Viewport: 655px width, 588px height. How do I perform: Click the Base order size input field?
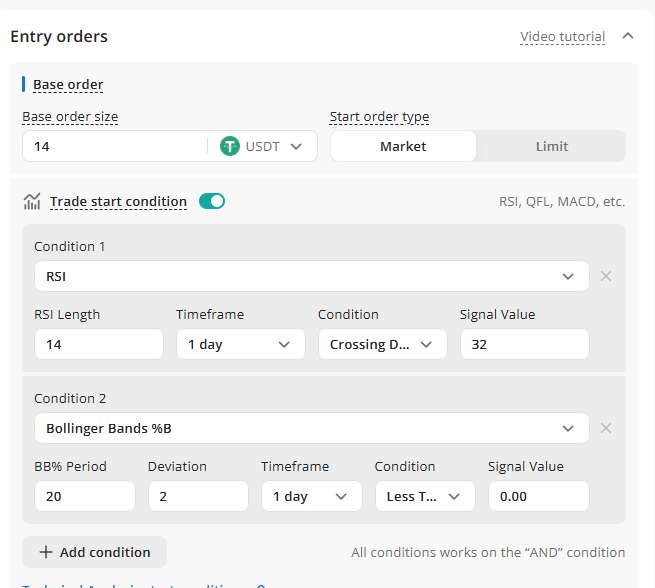115,146
